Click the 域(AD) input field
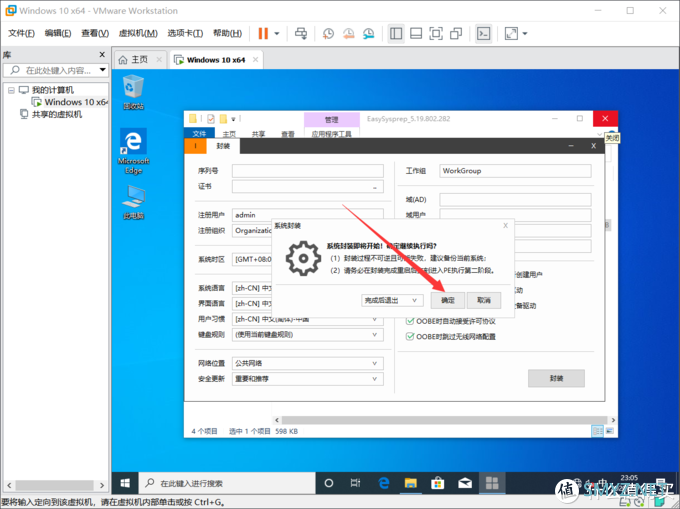Viewport: 680px width, 509px height. pos(515,199)
